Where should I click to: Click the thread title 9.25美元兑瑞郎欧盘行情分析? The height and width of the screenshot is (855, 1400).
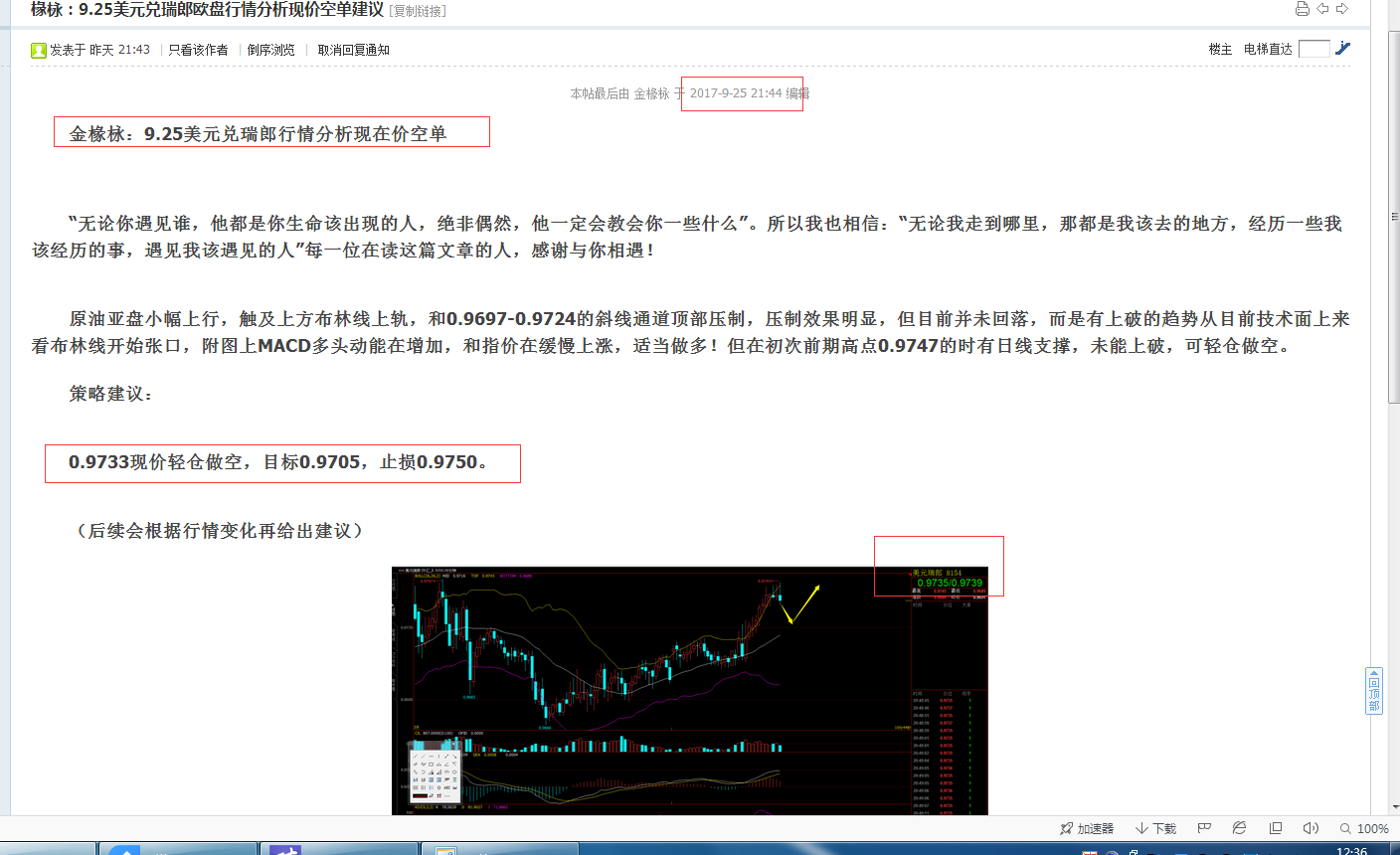coord(207,10)
